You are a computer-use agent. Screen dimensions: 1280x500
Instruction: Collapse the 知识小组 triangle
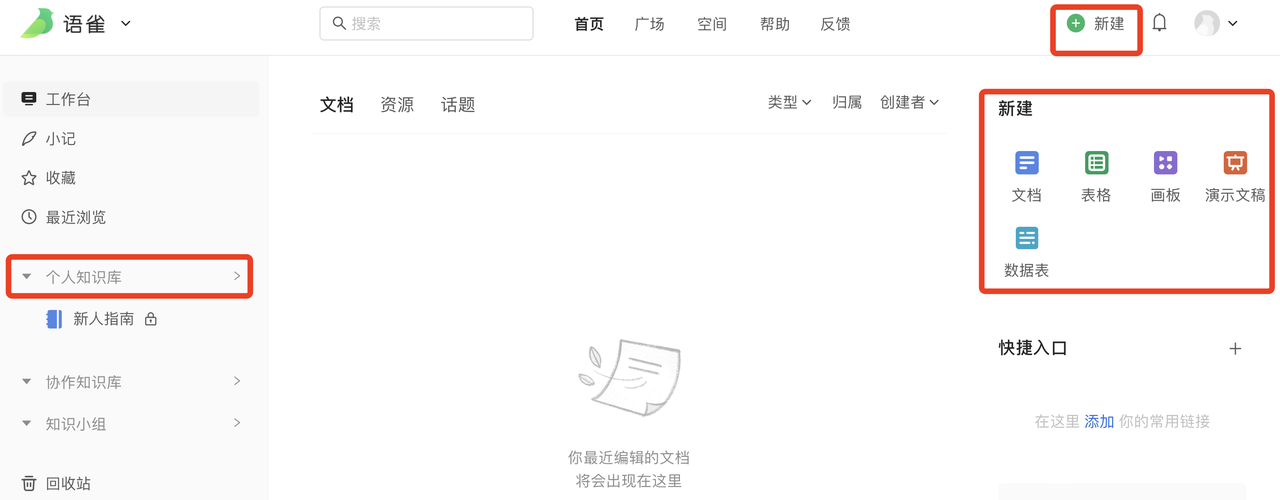coord(27,424)
